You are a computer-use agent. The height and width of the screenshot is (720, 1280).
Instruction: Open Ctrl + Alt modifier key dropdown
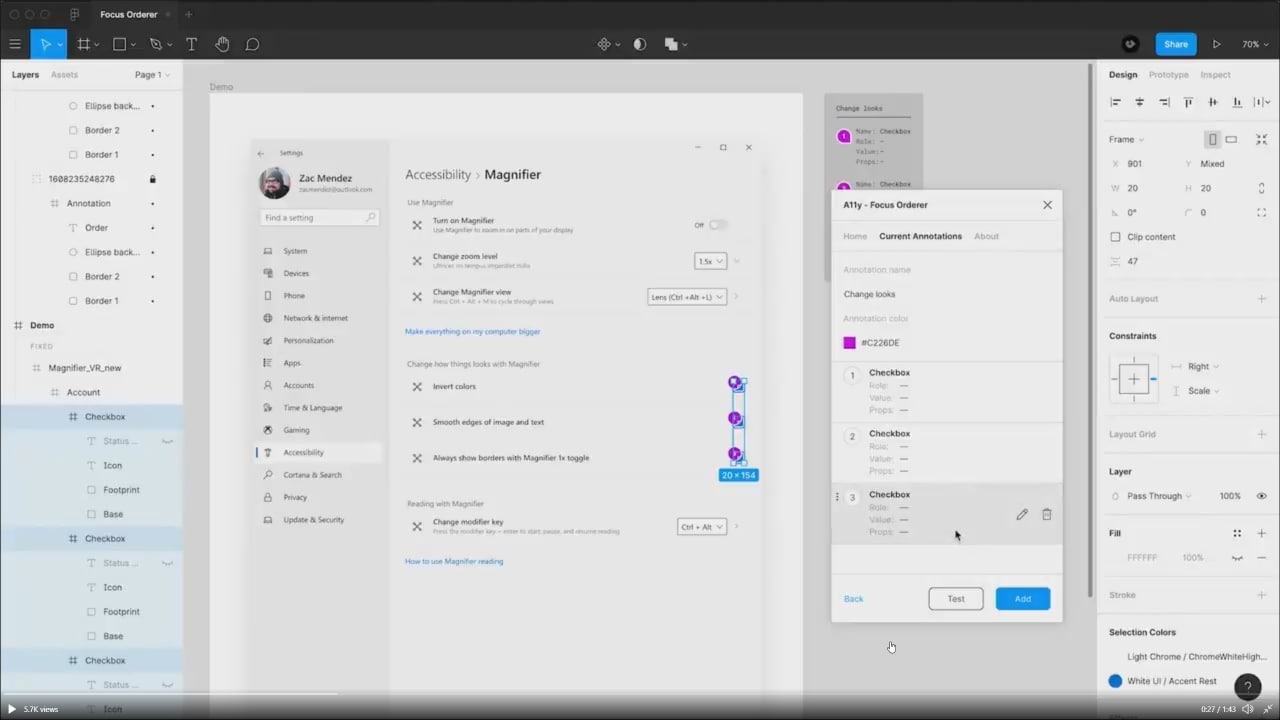point(702,527)
